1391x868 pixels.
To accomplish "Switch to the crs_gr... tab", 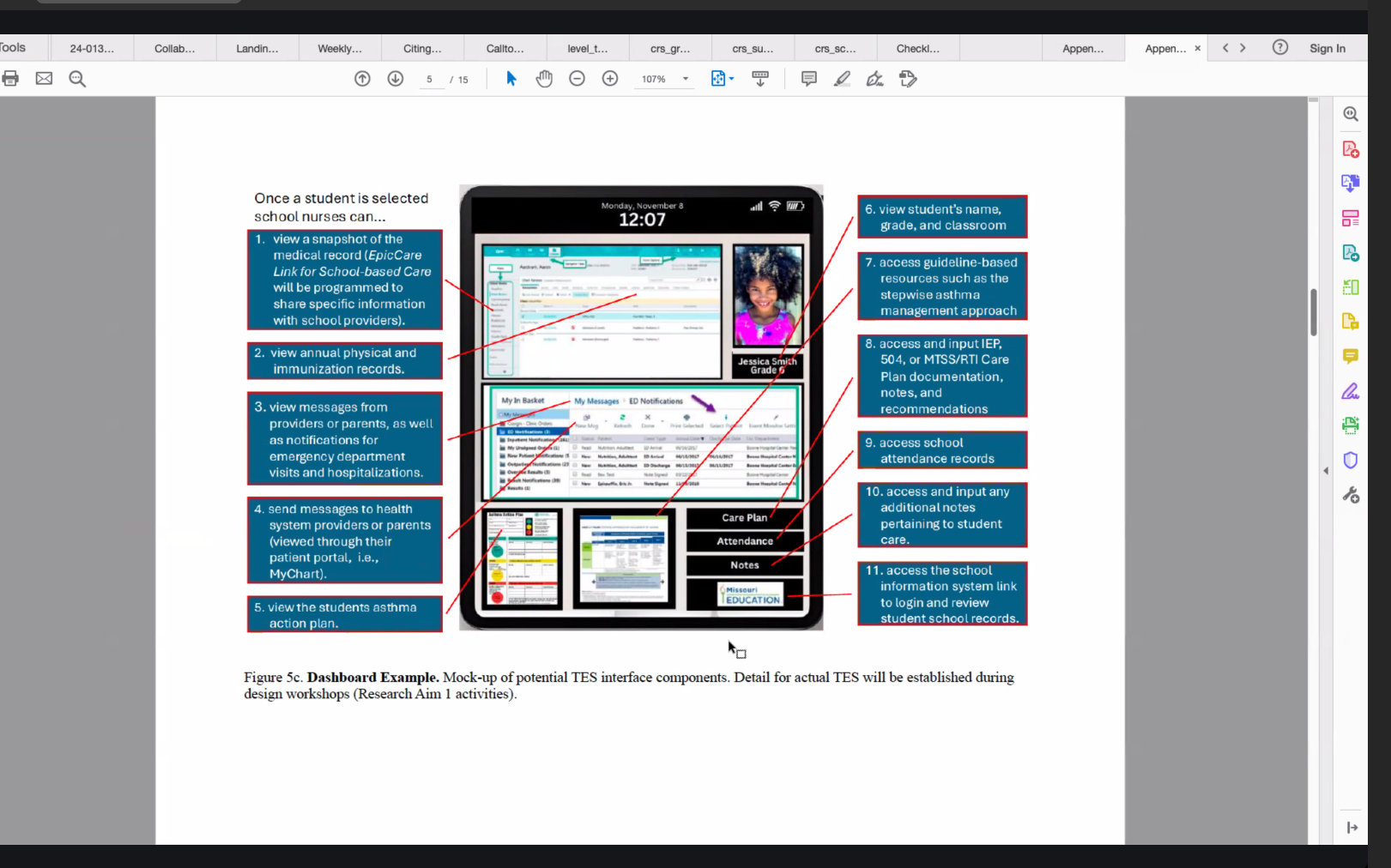I will pyautogui.click(x=670, y=48).
